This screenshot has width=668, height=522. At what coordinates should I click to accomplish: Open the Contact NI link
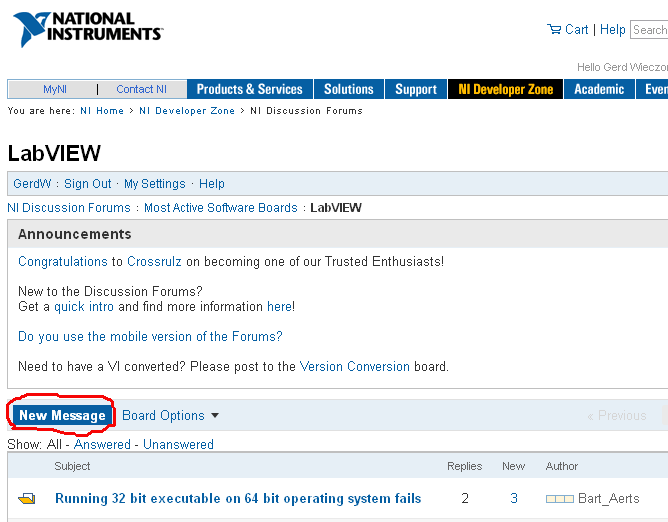point(141,89)
